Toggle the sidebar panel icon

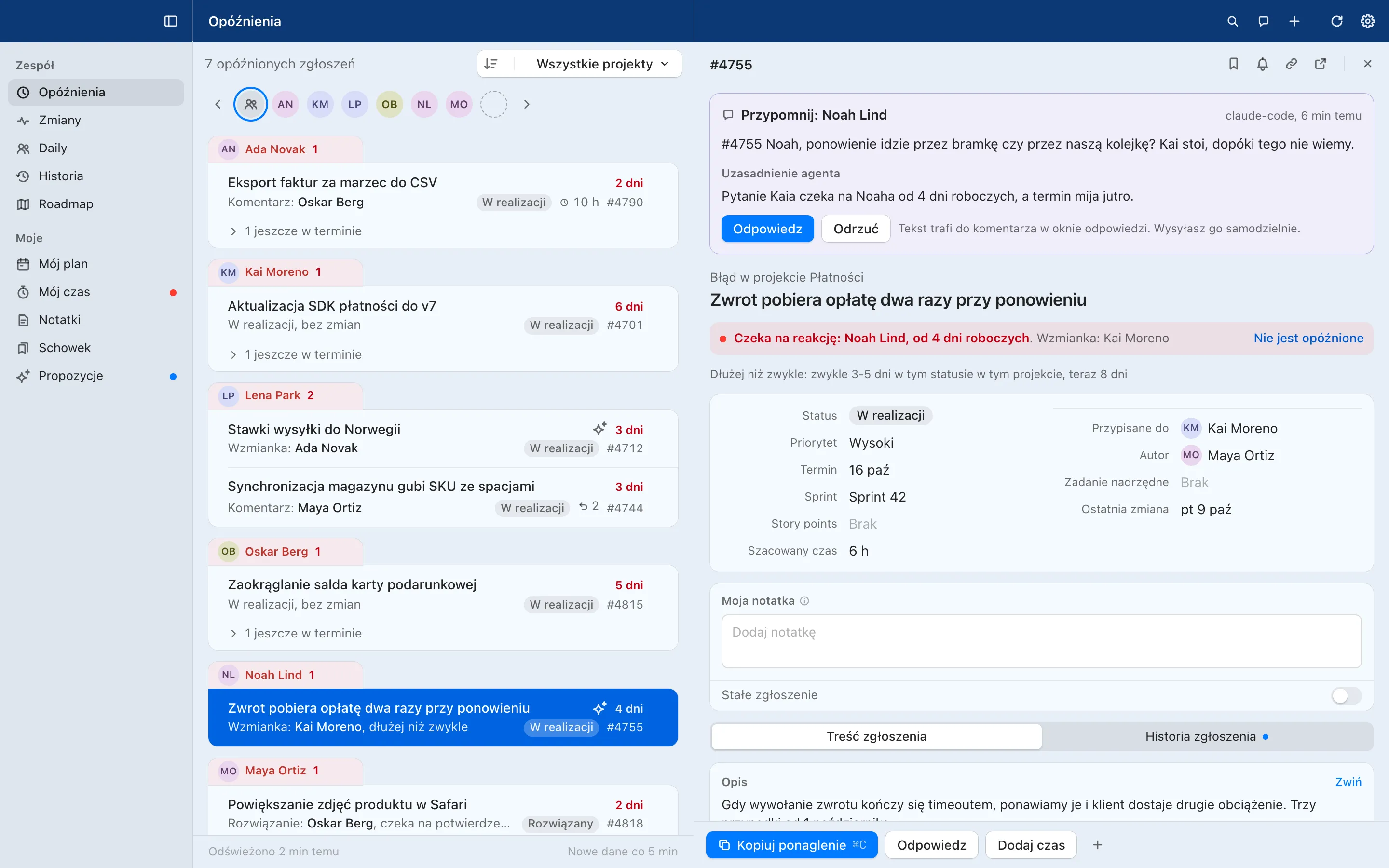click(x=170, y=21)
